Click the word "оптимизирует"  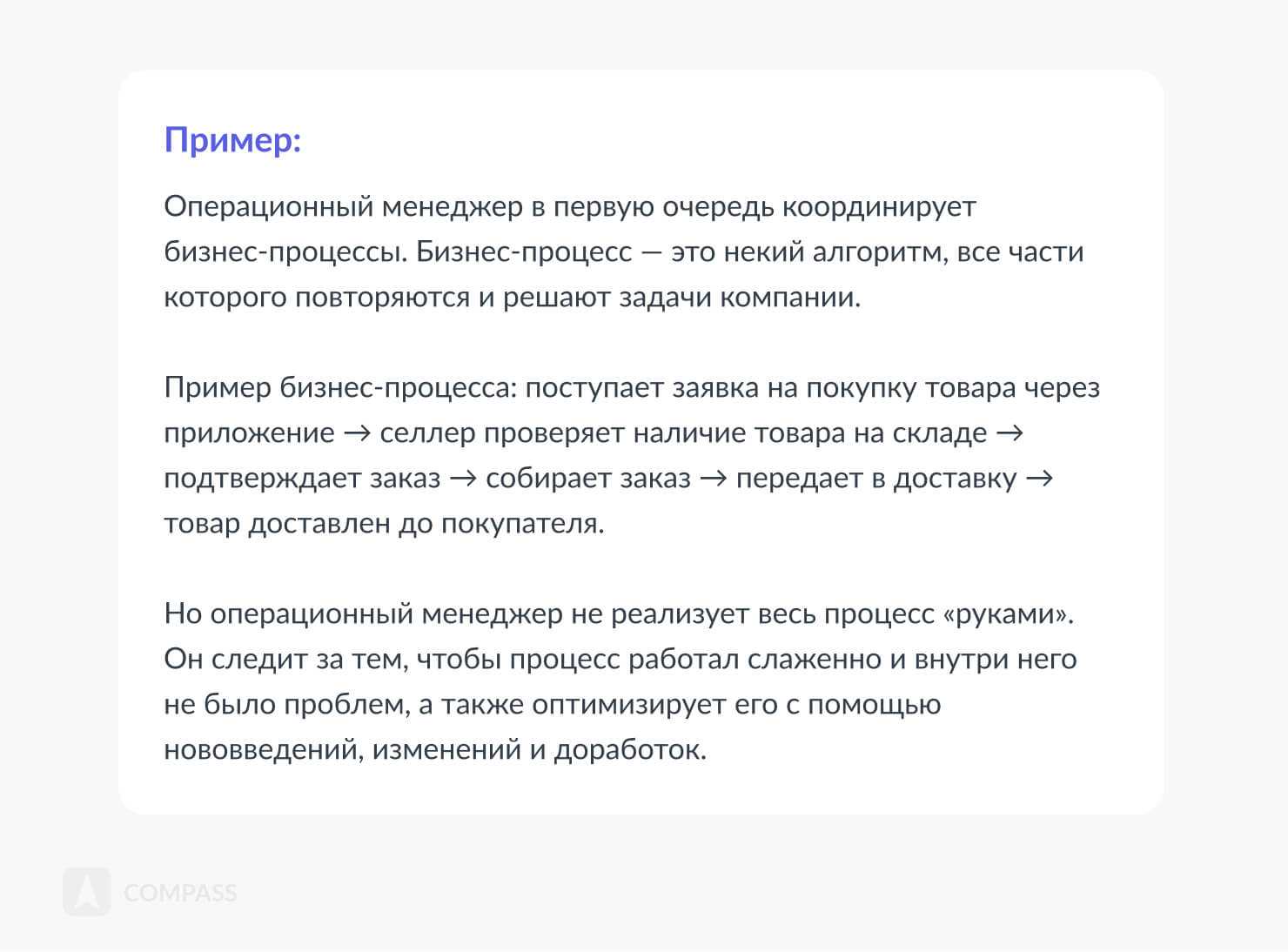628,705
